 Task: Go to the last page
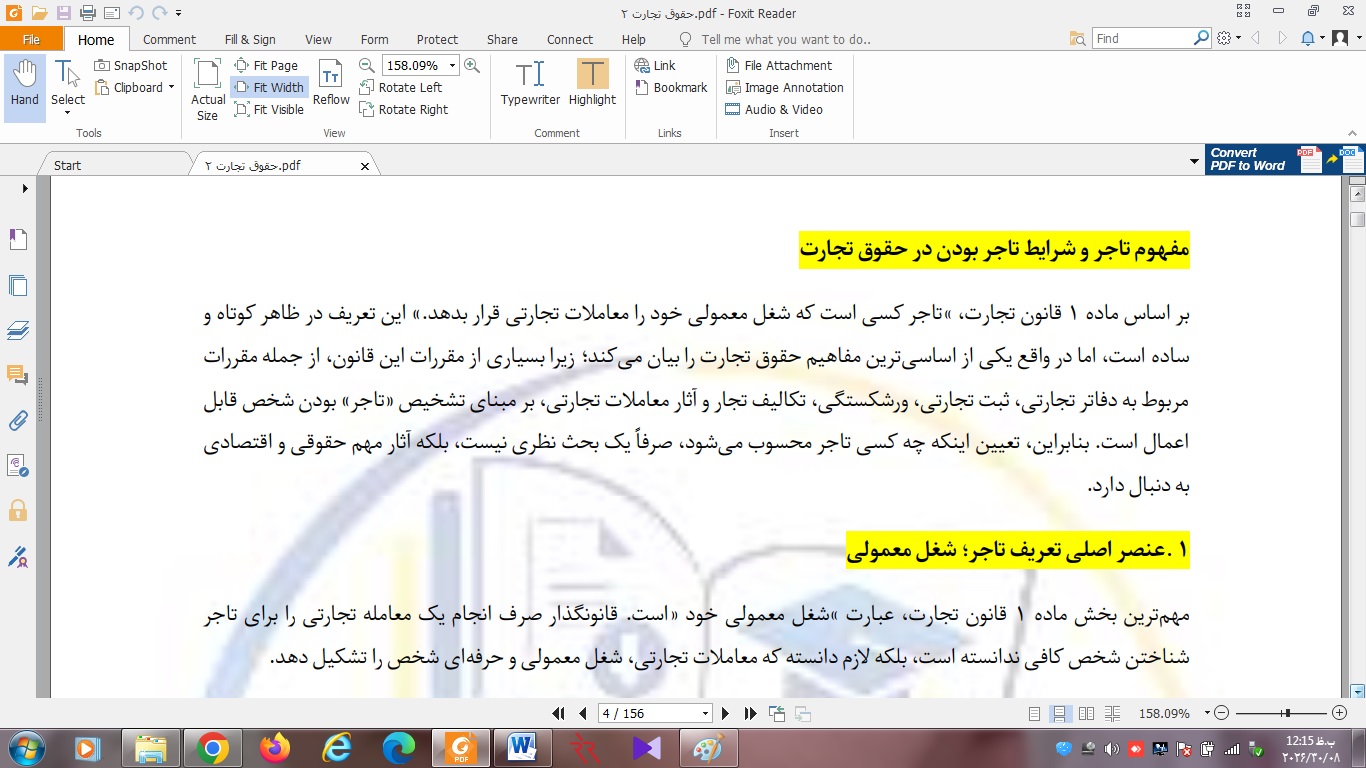point(750,713)
